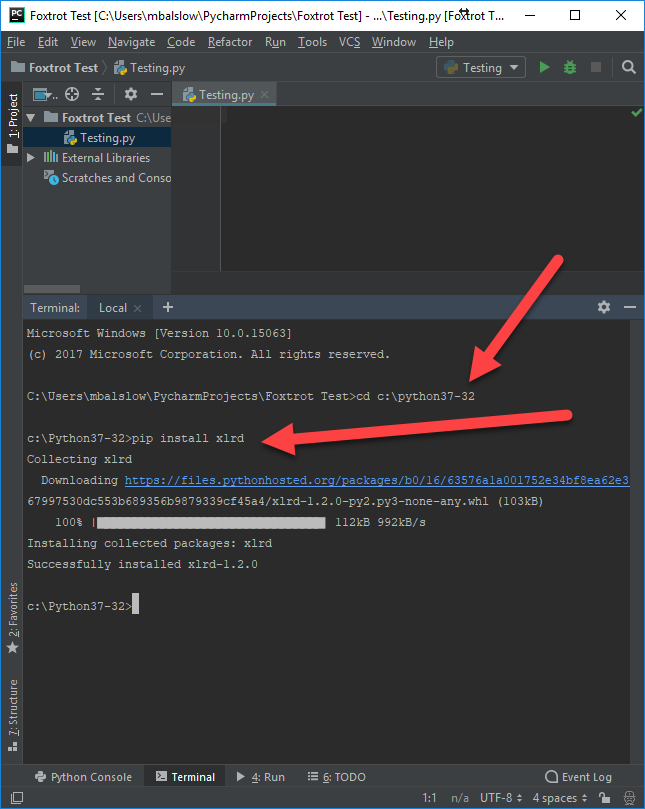Click the terminal prompt c:\Python37-32>
645x809 pixels.
79,606
